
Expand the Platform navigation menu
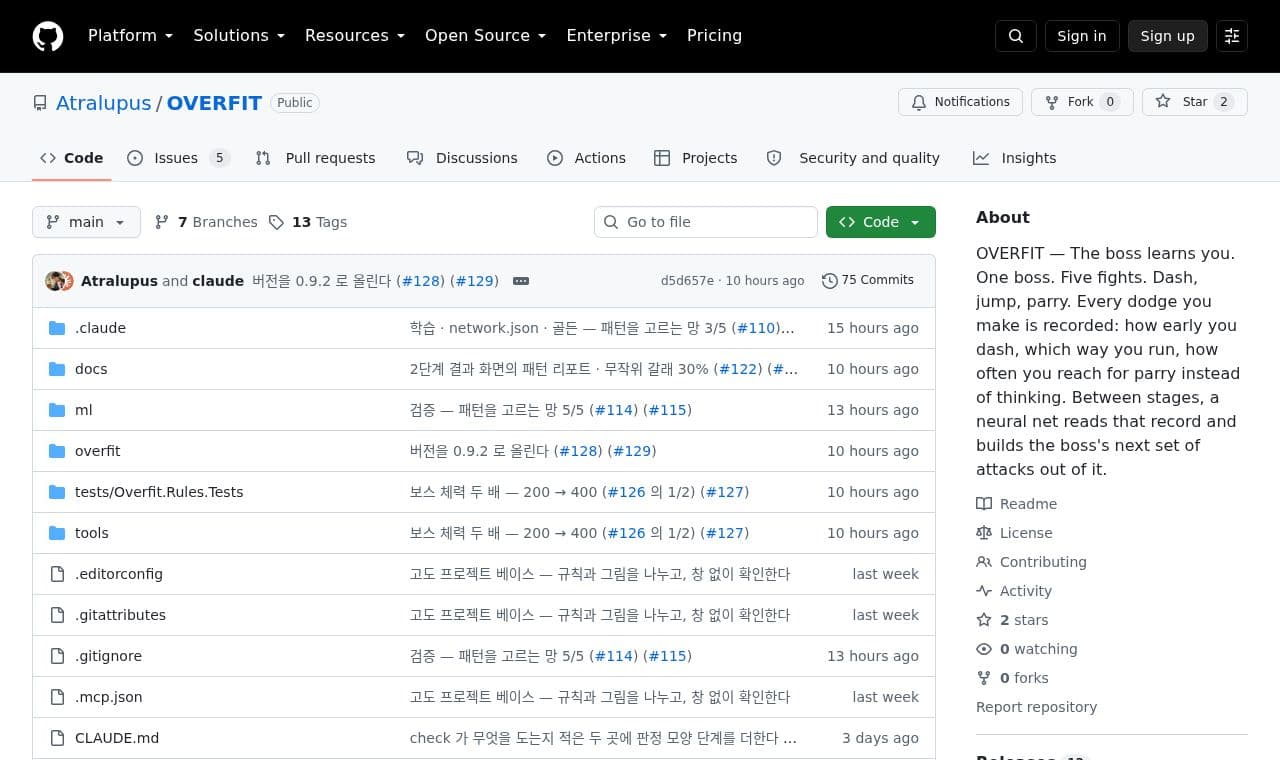click(x=130, y=36)
